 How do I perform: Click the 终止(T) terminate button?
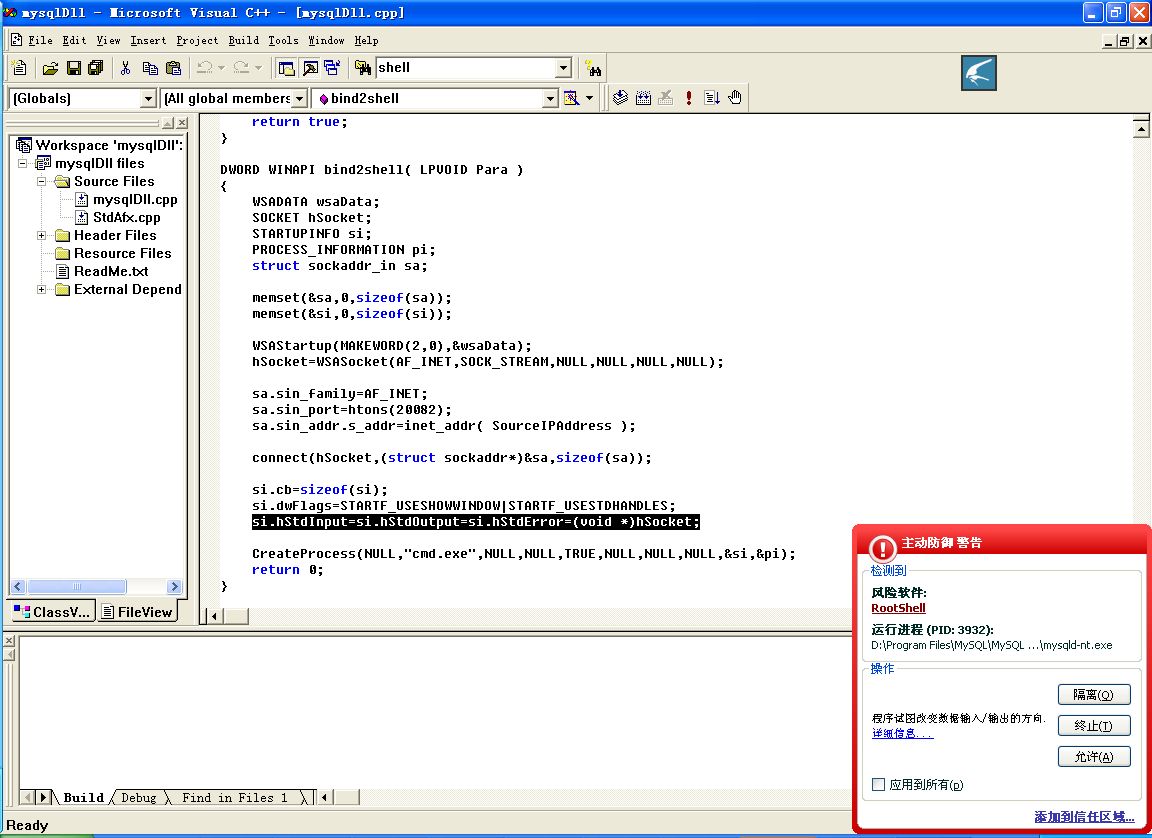(1094, 726)
